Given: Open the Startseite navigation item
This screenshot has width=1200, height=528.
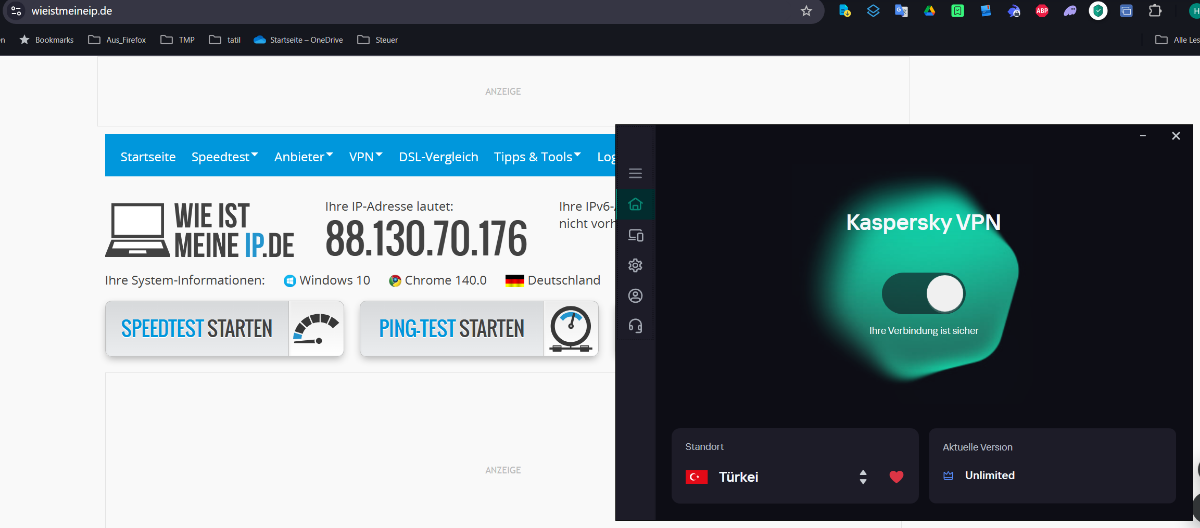Looking at the screenshot, I should tap(148, 156).
